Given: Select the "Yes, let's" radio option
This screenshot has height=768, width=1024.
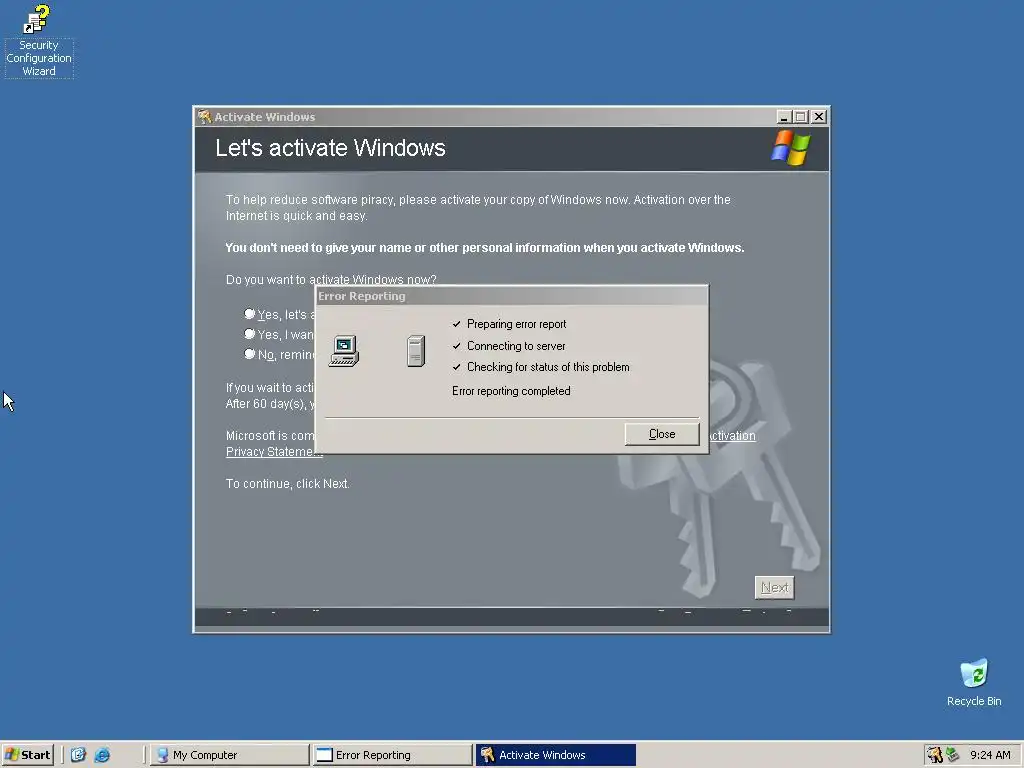Looking at the screenshot, I should (249, 314).
